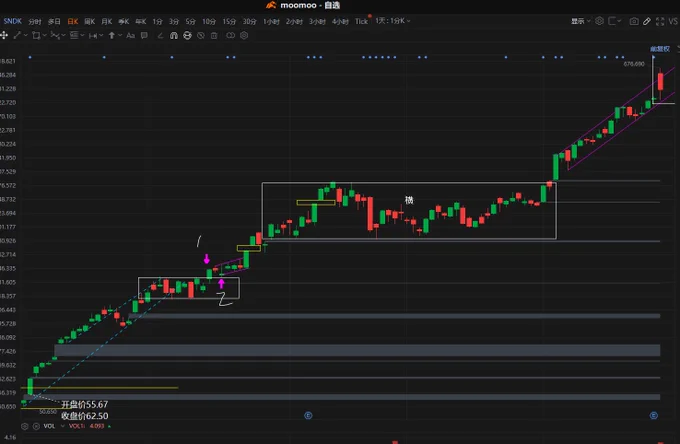Expand trend line tool options arrow
Image resolution: width=680 pixels, height=444 pixels.
(x=26, y=36)
